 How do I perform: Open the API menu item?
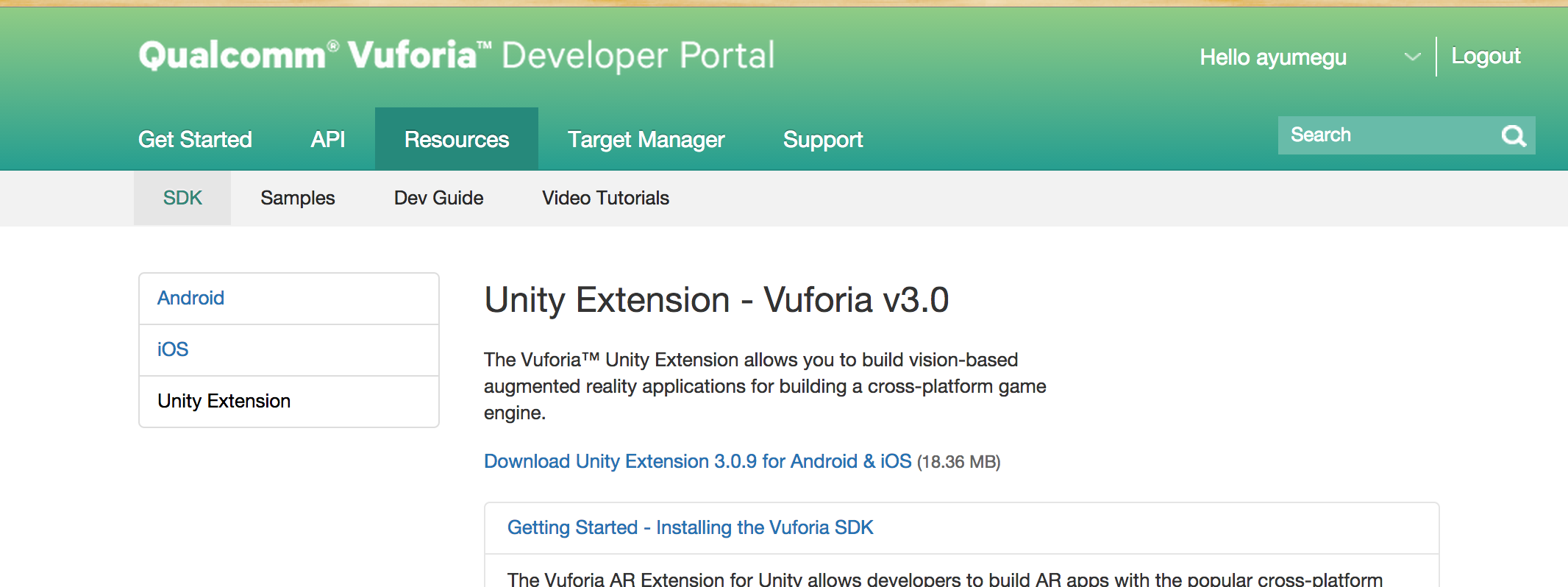327,139
